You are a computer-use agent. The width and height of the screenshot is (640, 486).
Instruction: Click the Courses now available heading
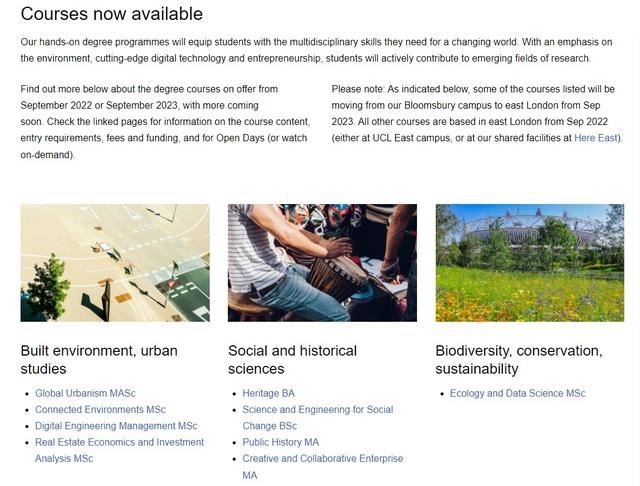tap(112, 13)
